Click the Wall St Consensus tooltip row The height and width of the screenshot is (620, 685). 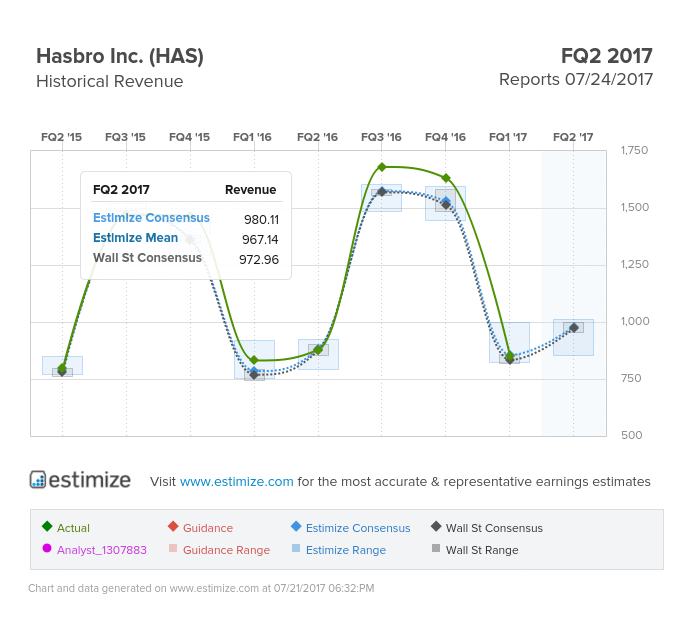point(186,258)
